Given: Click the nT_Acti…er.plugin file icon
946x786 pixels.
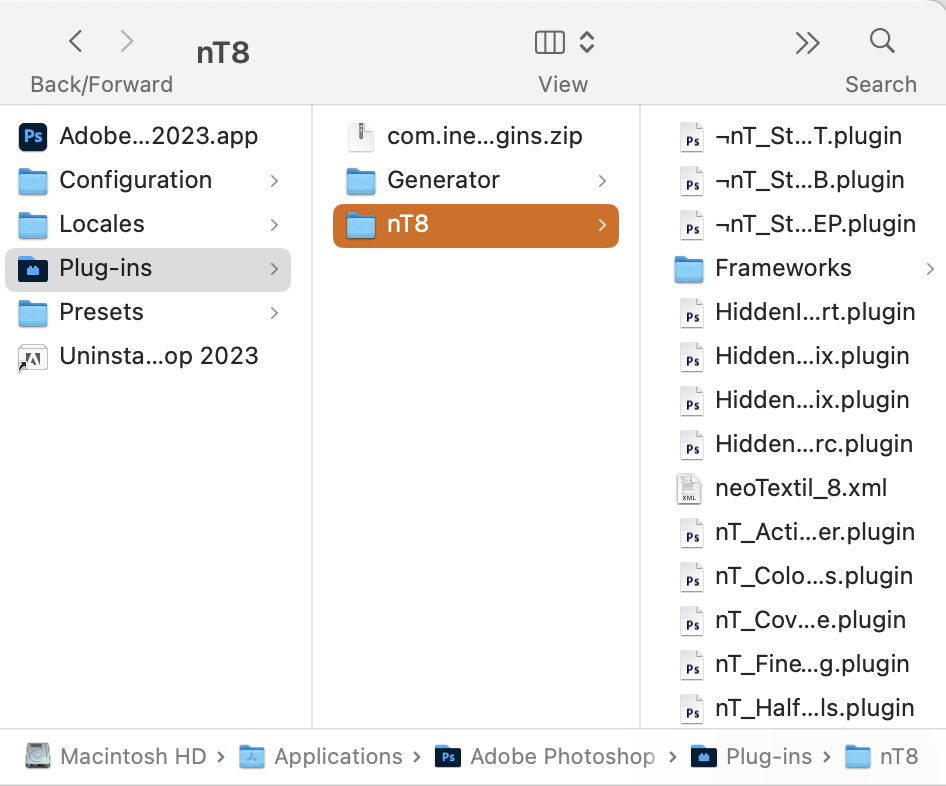Looking at the screenshot, I should [691, 533].
